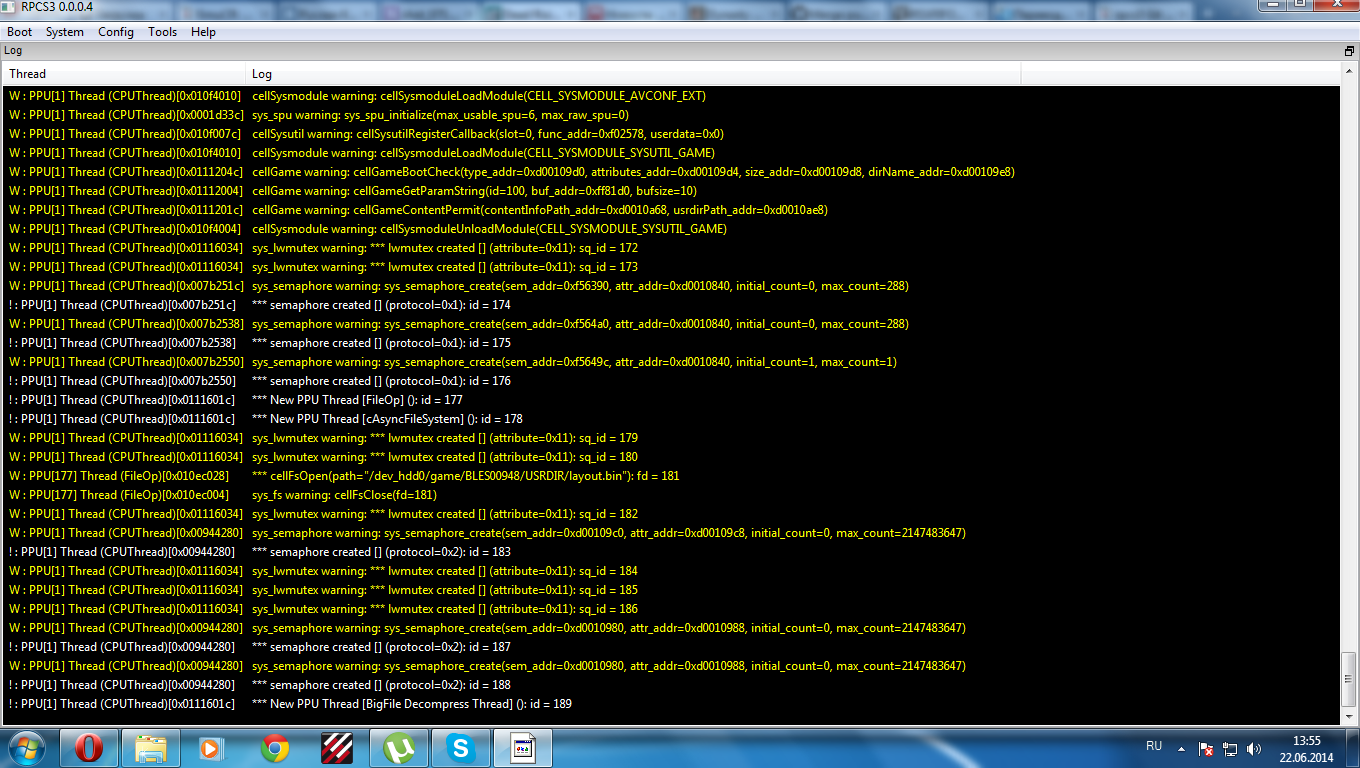Select semaphore created row id = 175
Image resolution: width=1360 pixels, height=768 pixels.
click(671, 343)
